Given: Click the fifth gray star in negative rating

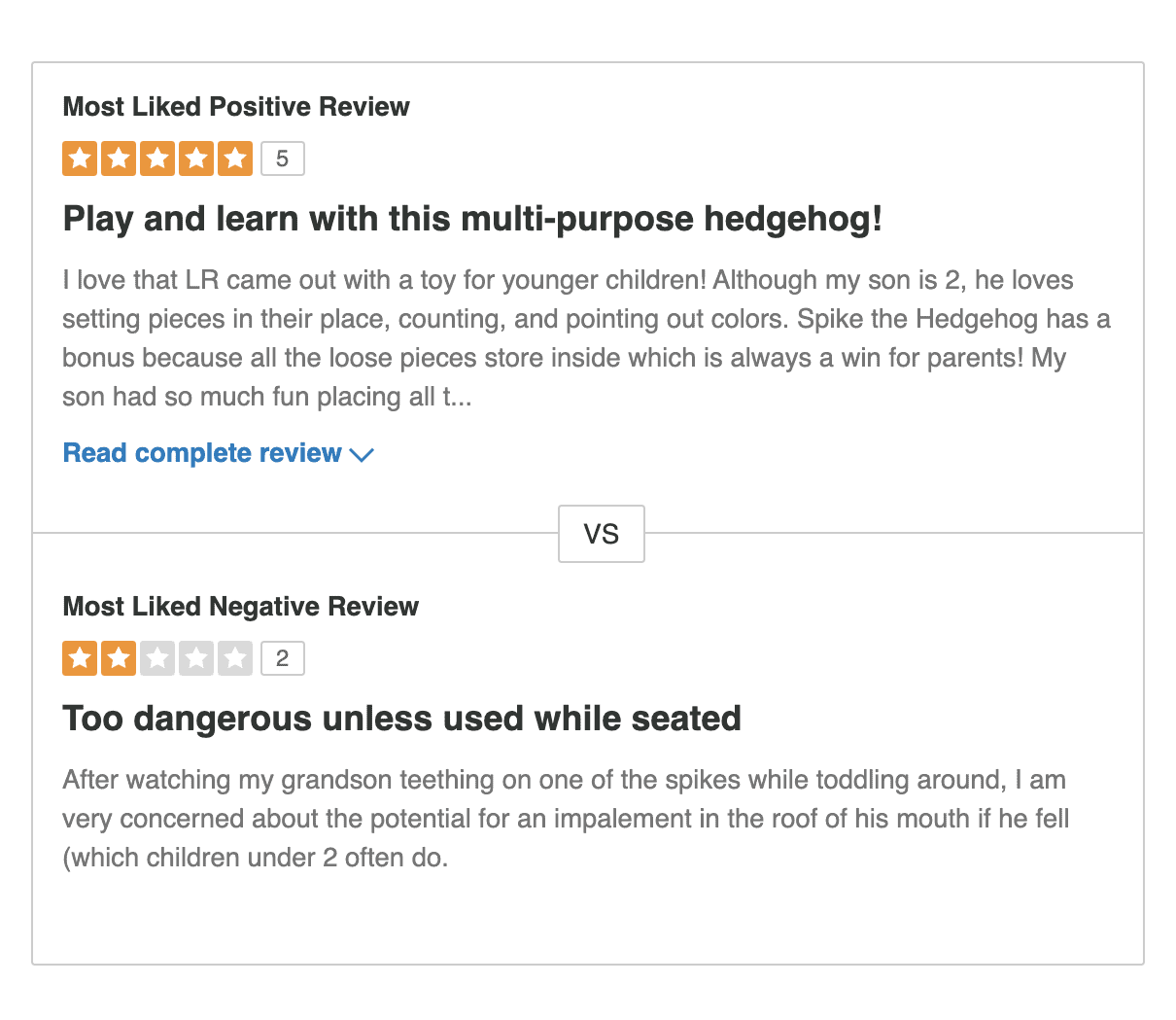Looking at the screenshot, I should click(235, 658).
